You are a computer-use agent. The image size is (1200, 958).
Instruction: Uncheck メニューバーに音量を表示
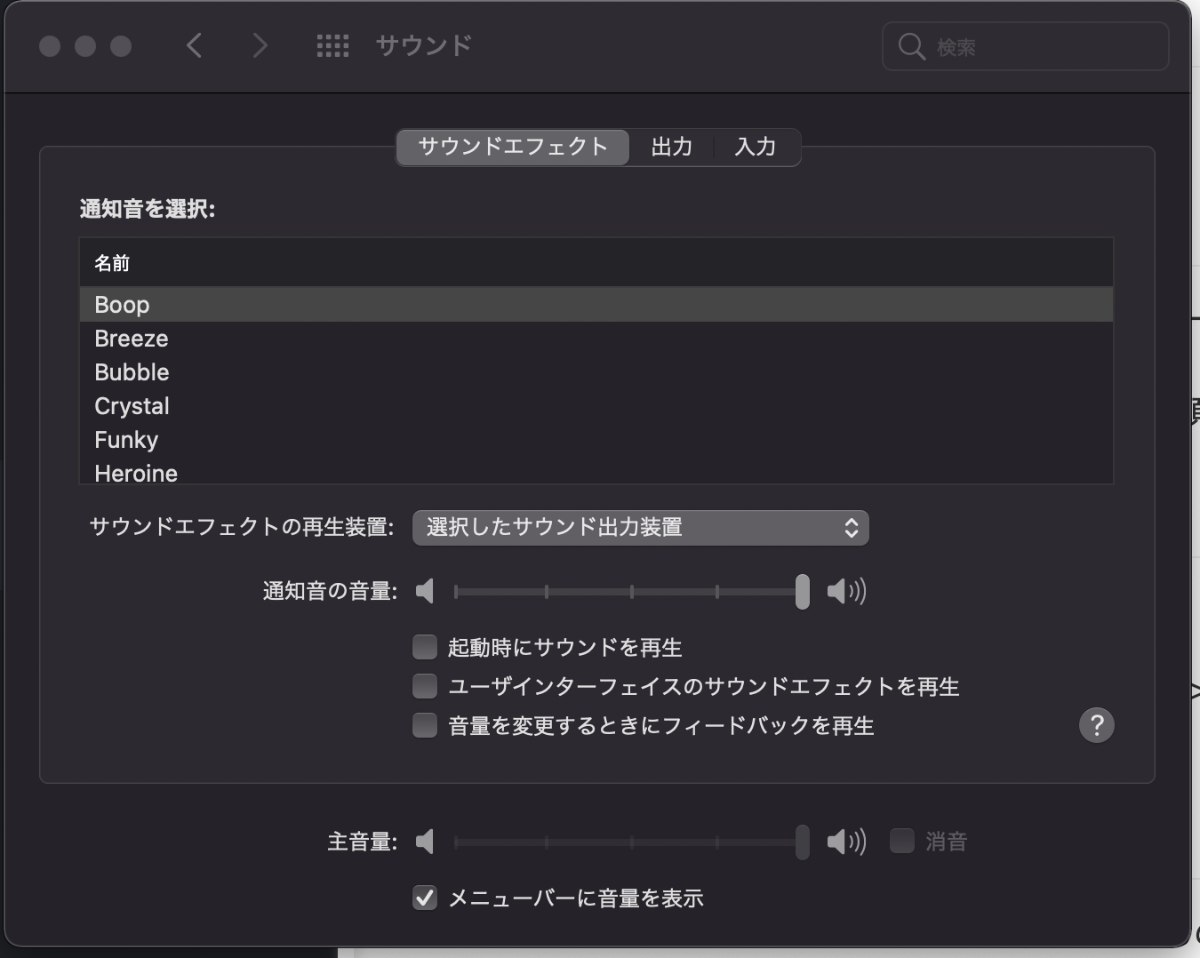[x=425, y=898]
